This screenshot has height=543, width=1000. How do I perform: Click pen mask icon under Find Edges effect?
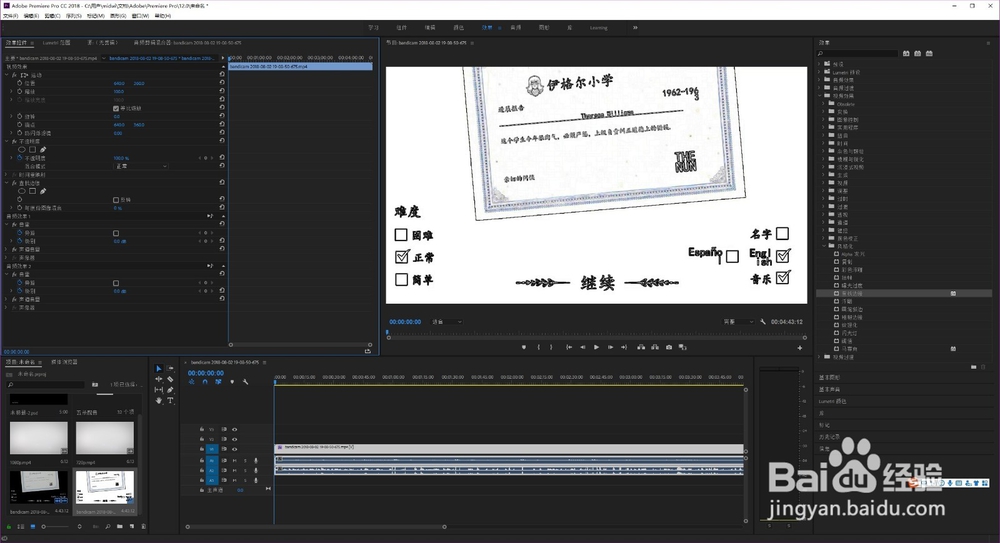[x=43, y=191]
